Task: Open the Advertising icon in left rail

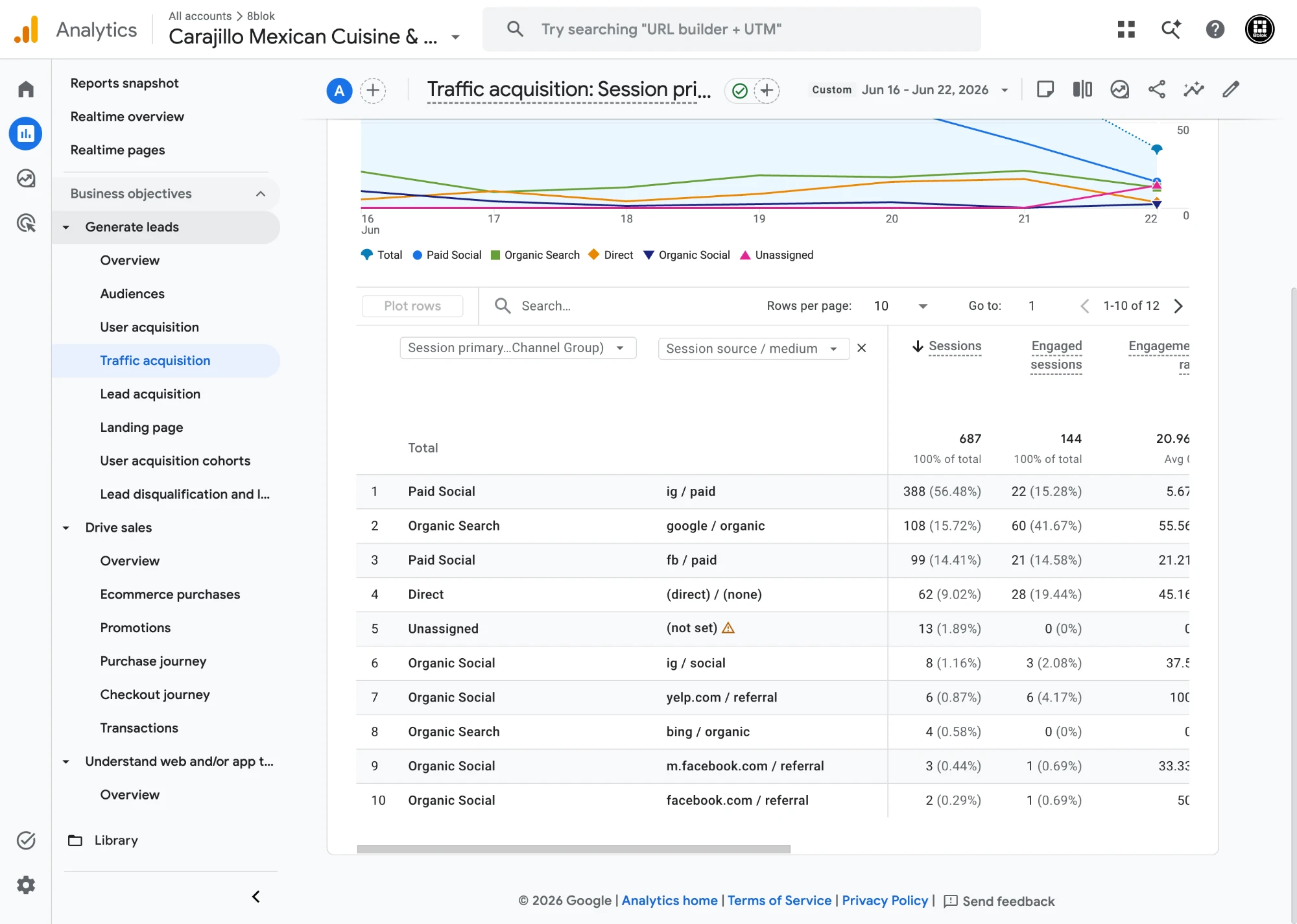Action: 26,223
